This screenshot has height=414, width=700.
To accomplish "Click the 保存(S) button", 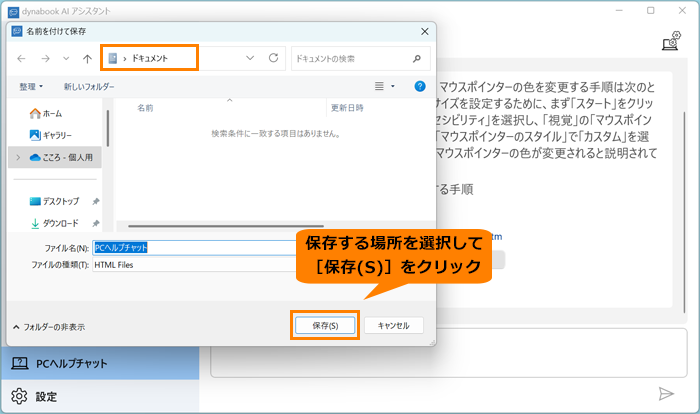I will [325, 326].
